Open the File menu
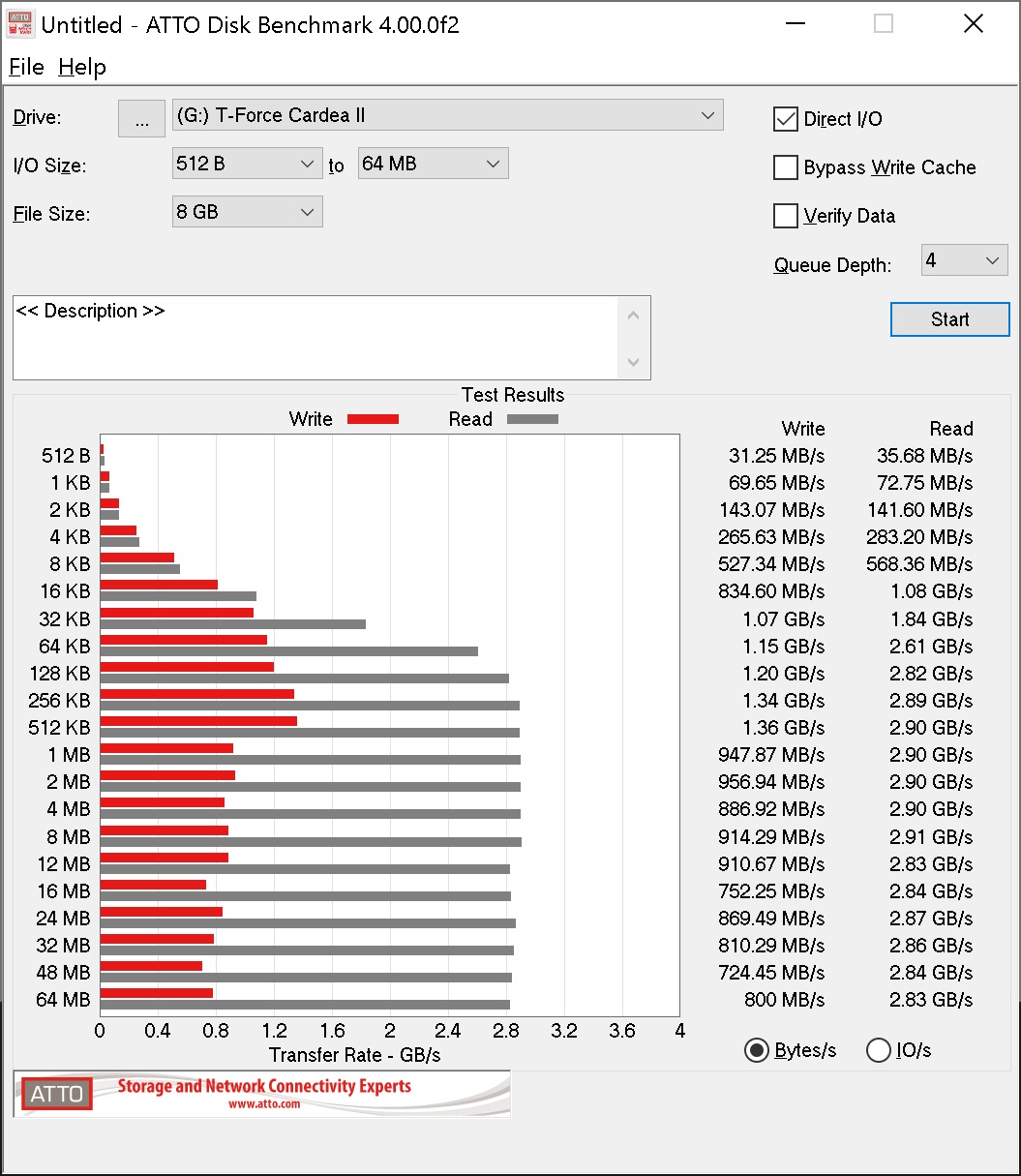The width and height of the screenshot is (1021, 1176). 26,67
